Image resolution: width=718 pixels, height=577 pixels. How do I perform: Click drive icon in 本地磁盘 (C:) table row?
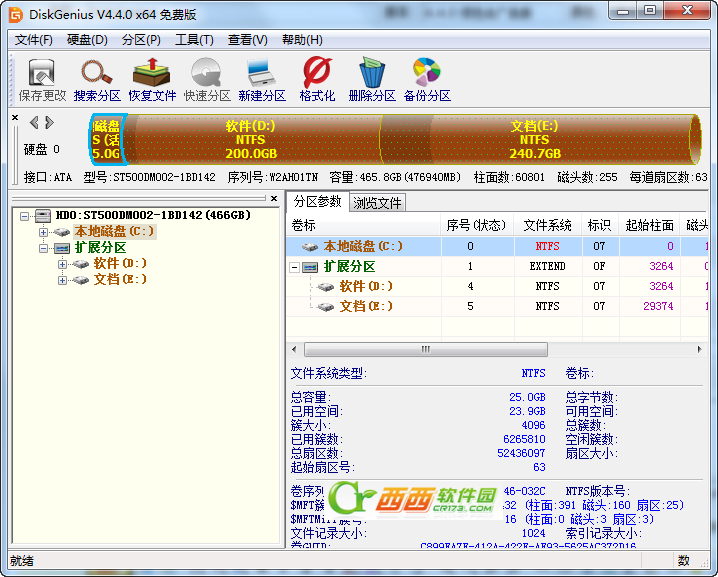tap(310, 247)
